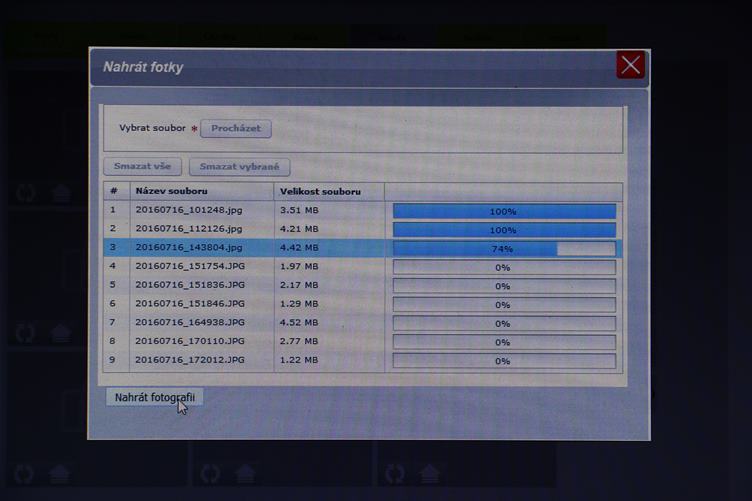Image resolution: width=752 pixels, height=501 pixels.
Task: Click the 74% progress bar
Action: pyautogui.click(x=504, y=248)
